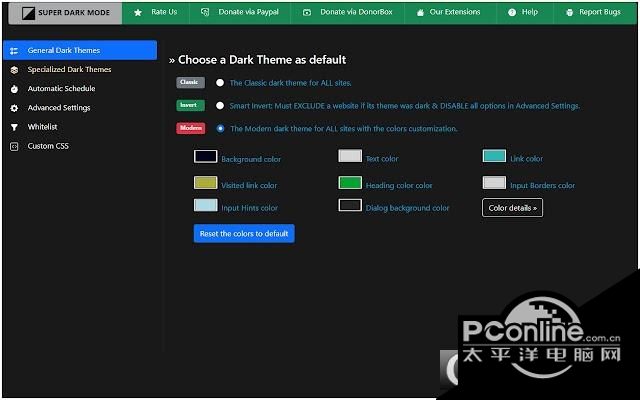Select the Classic dark theme radio button
640x400 pixels.
(220, 83)
